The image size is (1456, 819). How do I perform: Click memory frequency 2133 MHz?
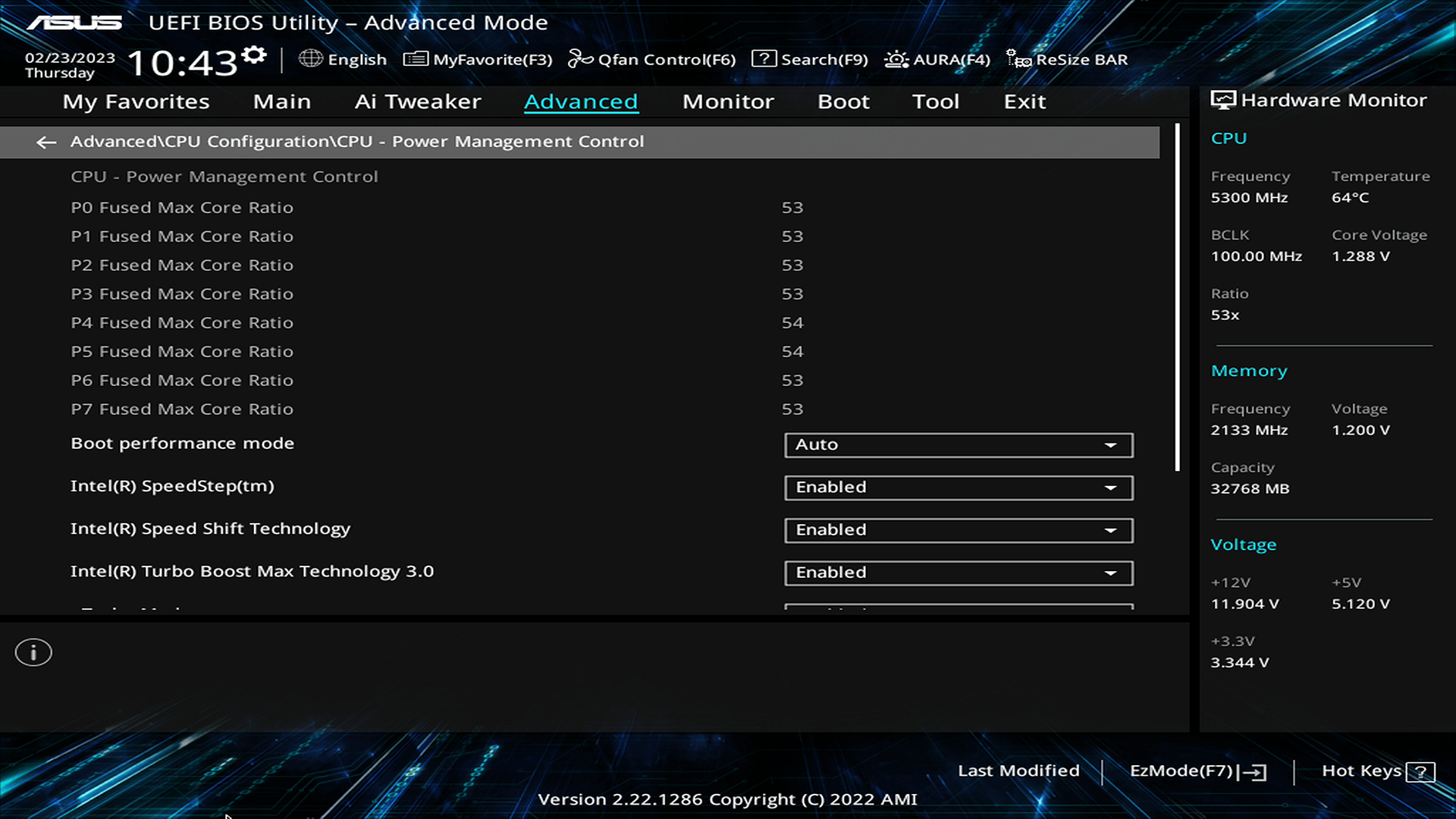click(x=1249, y=430)
